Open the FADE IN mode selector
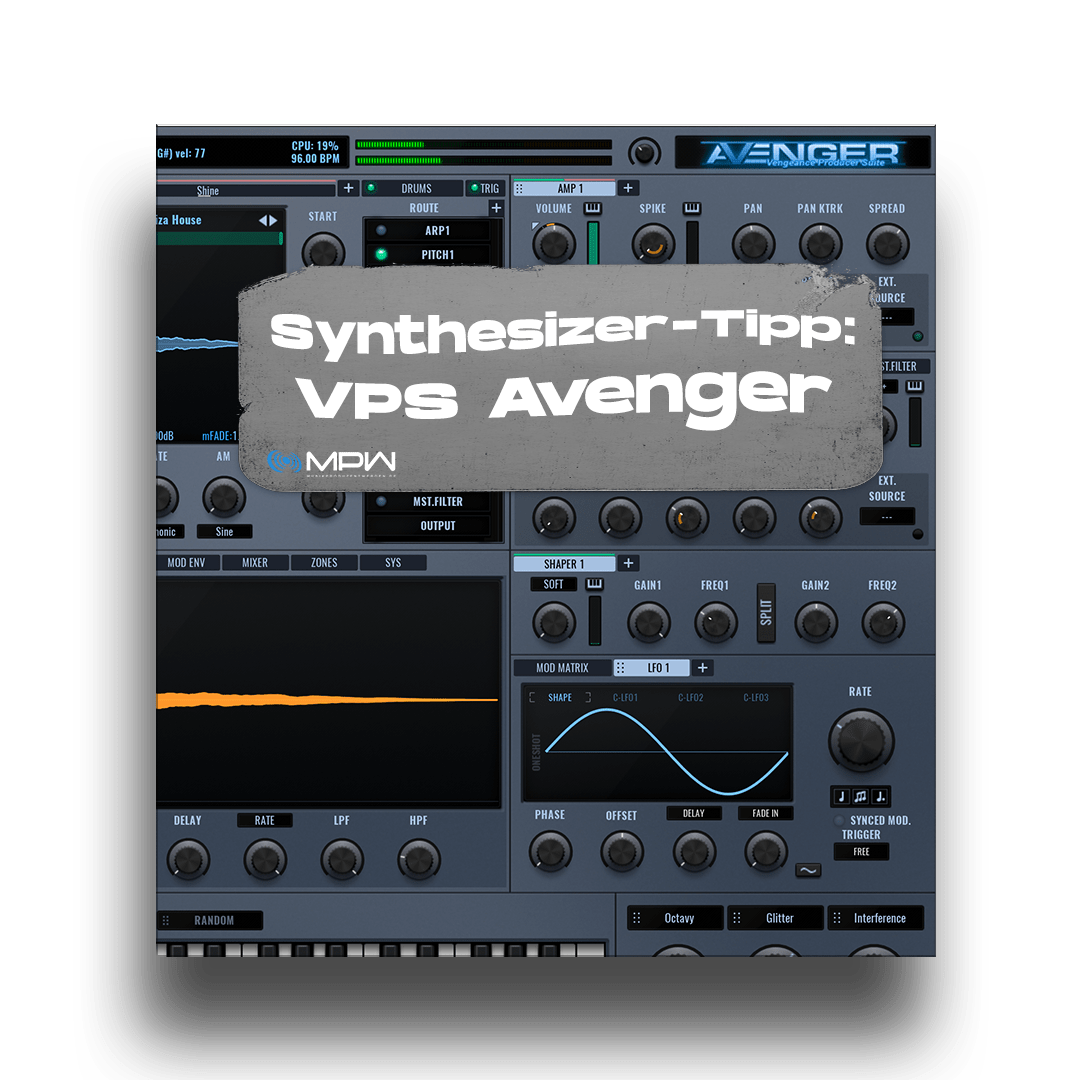The width and height of the screenshot is (1080, 1080). 765,813
